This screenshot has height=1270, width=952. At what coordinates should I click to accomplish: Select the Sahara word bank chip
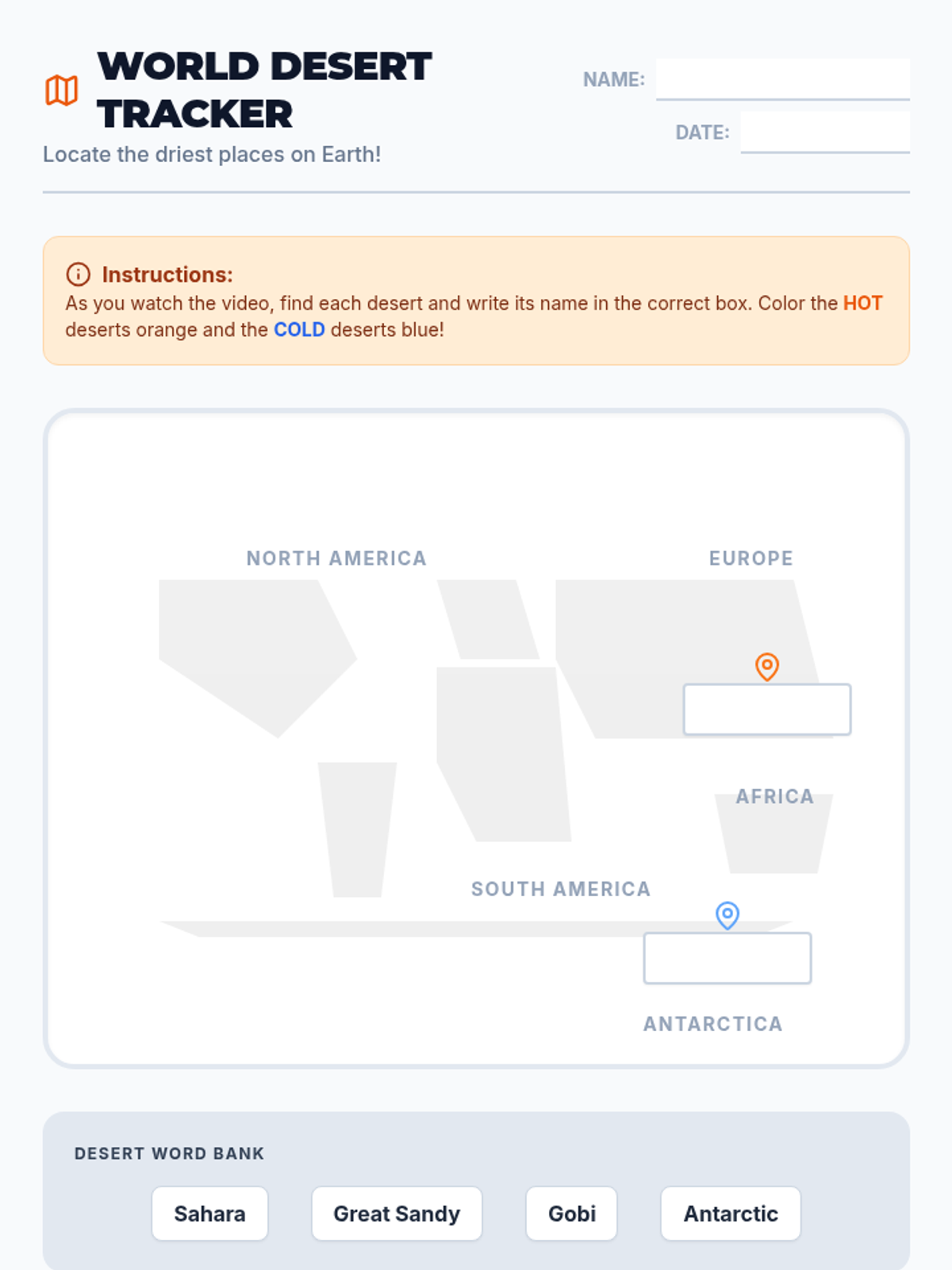[210, 1214]
